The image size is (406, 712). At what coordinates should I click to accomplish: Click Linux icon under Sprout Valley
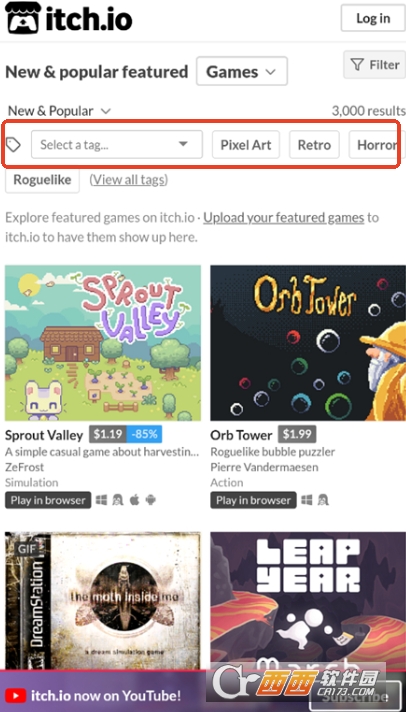click(x=118, y=500)
